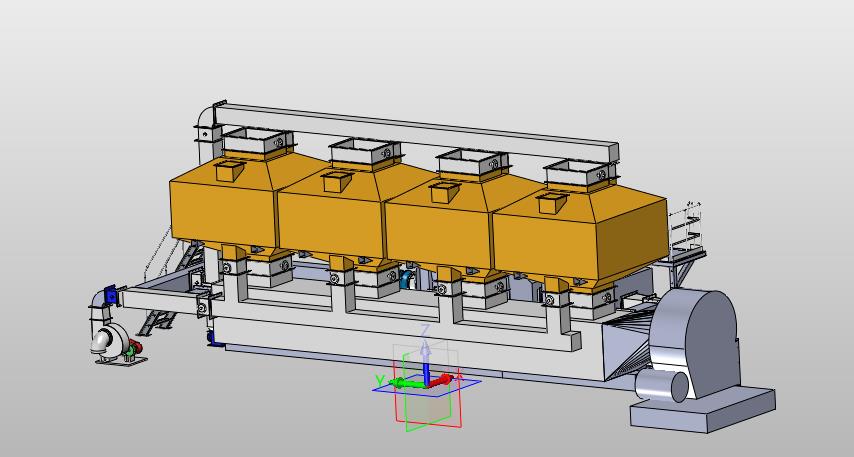The height and width of the screenshot is (457, 854).
Task: Click the green Y axis label
Action: (x=380, y=381)
